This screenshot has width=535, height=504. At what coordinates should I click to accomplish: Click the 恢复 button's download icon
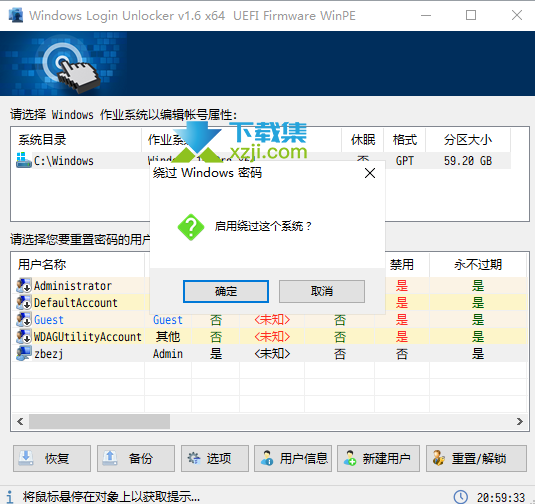(26, 458)
